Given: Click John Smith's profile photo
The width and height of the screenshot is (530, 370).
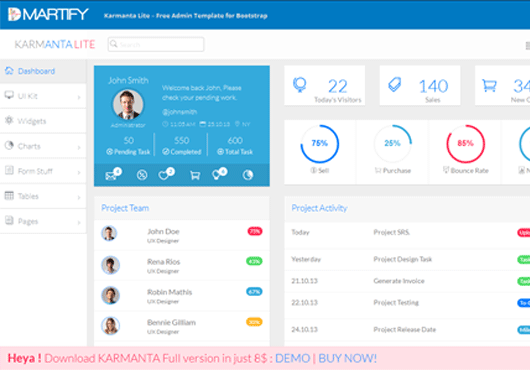Looking at the screenshot, I should point(128,105).
